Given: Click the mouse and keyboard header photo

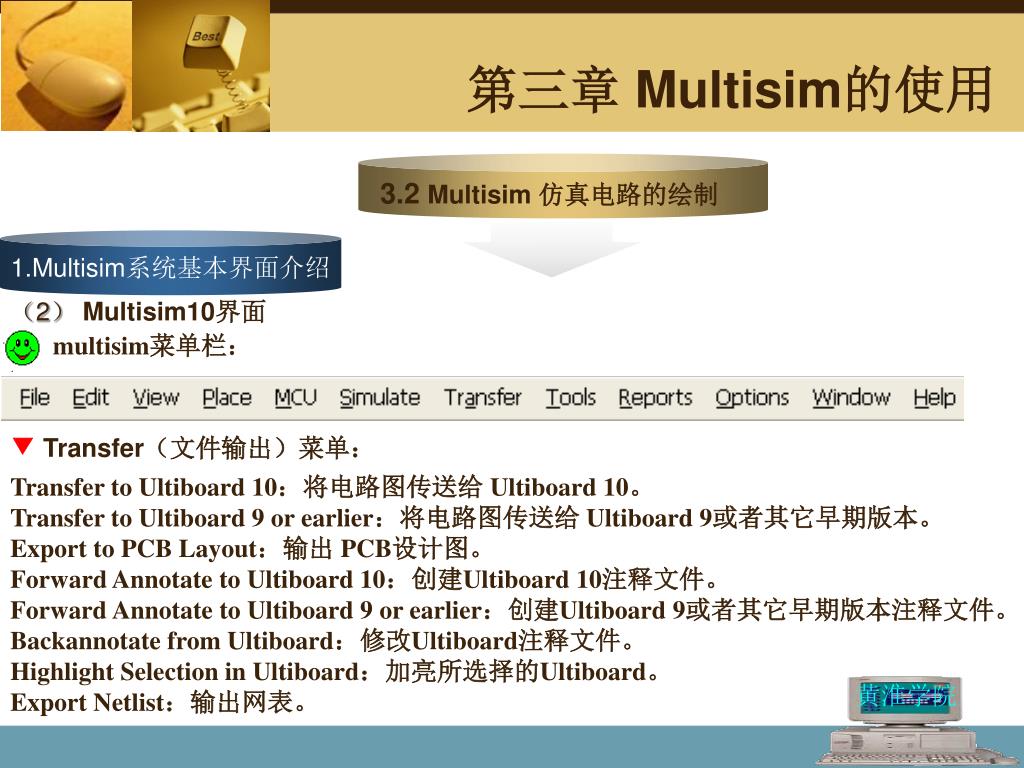Looking at the screenshot, I should tap(135, 66).
